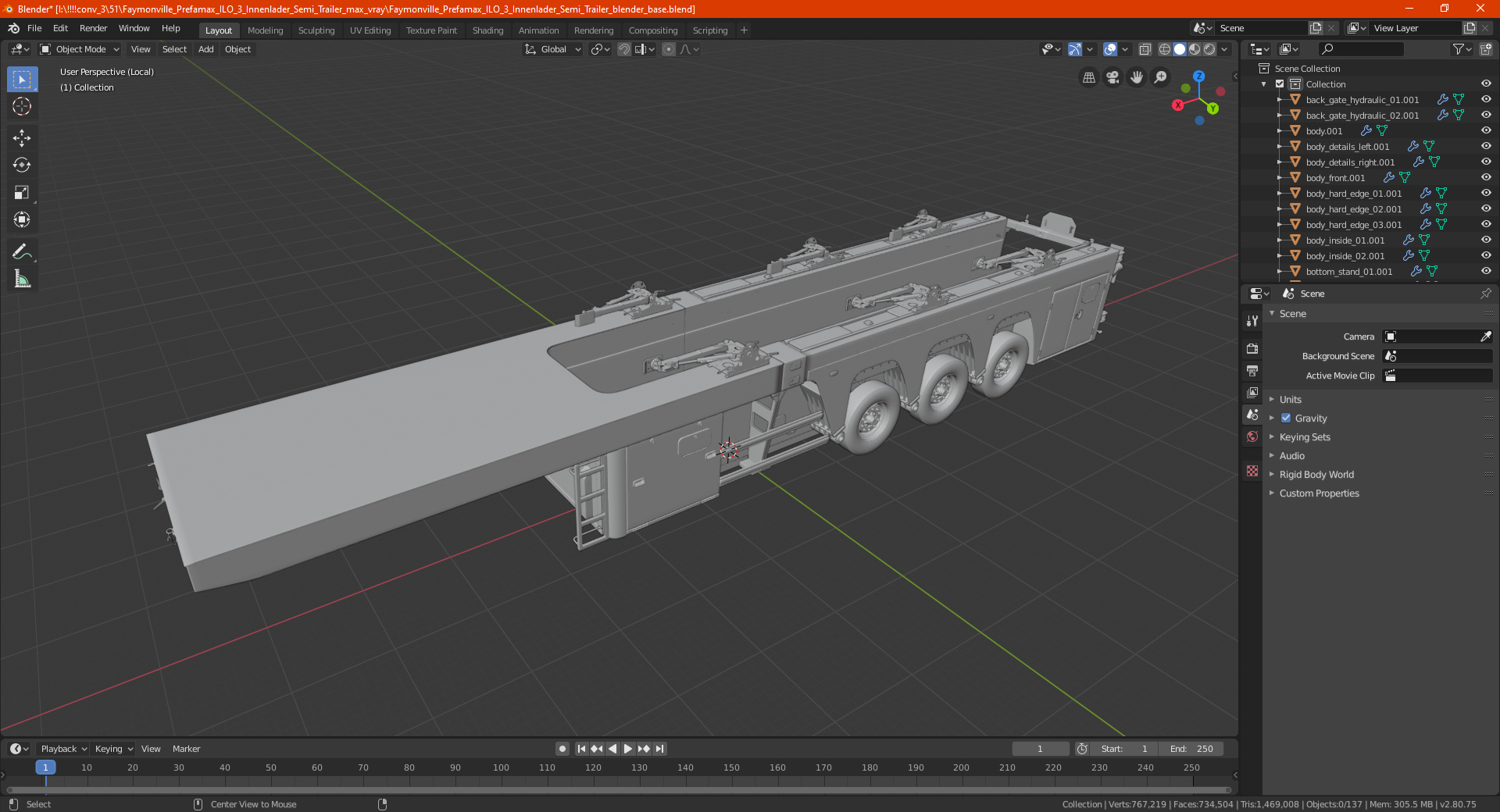Viewport: 1500px width, 812px height.
Task: Open the World properties tab
Action: click(x=1252, y=436)
